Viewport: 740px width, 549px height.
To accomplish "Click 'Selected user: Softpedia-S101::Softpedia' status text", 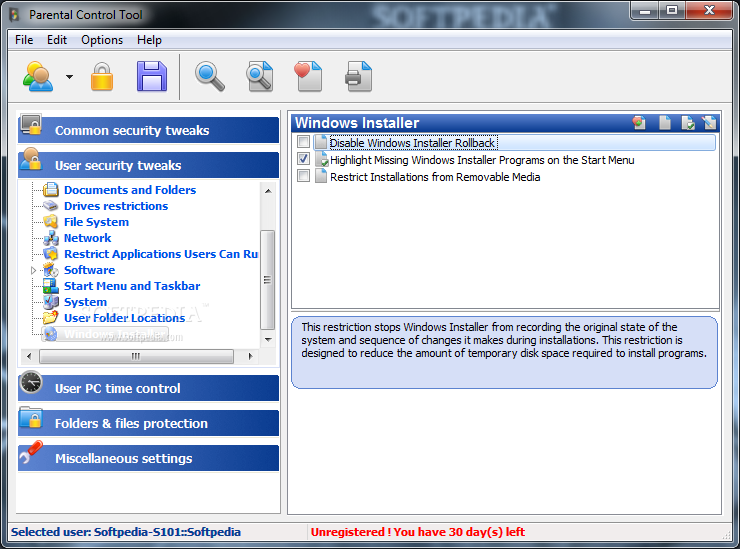I will click(126, 532).
